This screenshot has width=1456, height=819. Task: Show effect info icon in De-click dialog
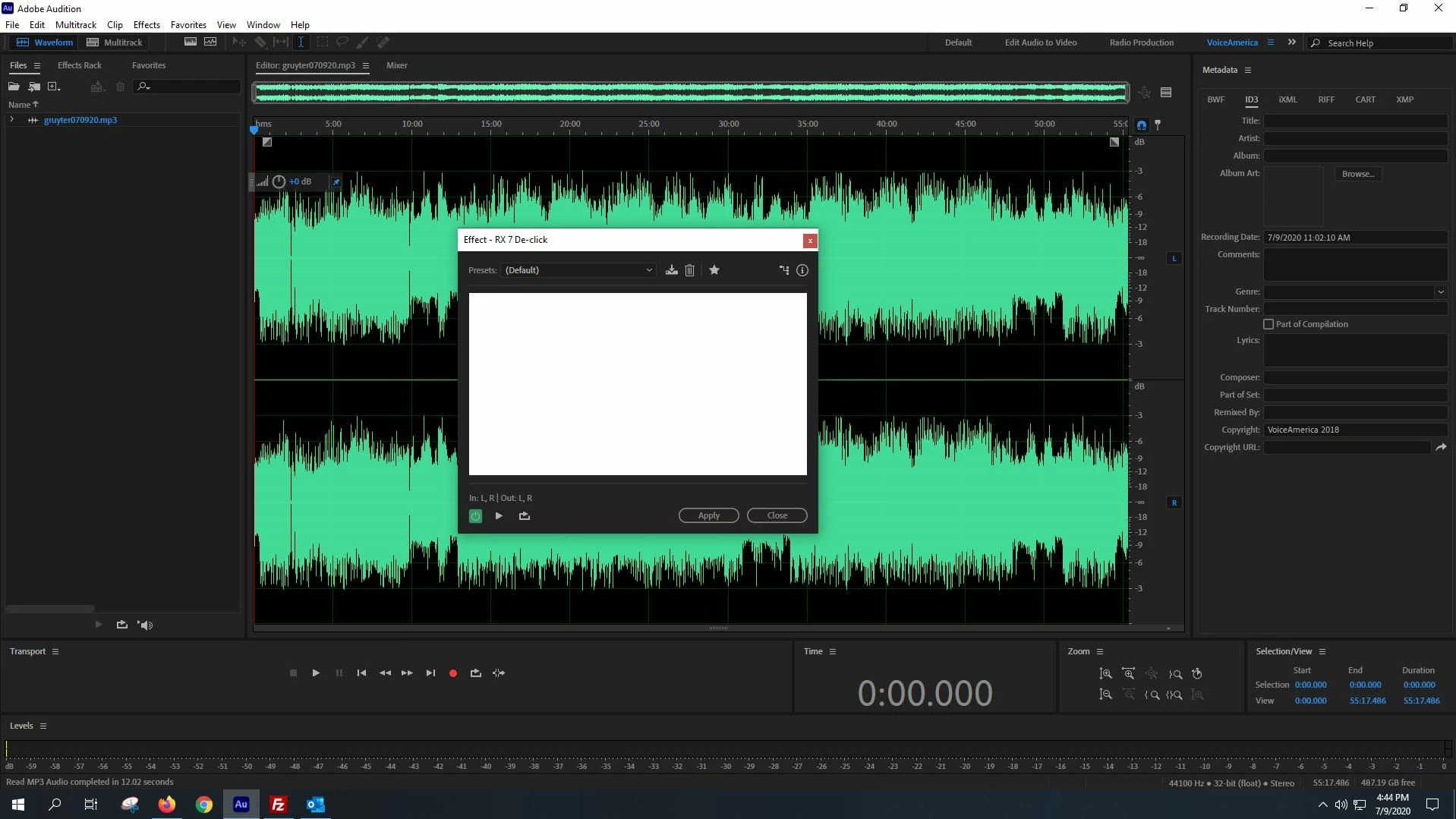coord(802,270)
